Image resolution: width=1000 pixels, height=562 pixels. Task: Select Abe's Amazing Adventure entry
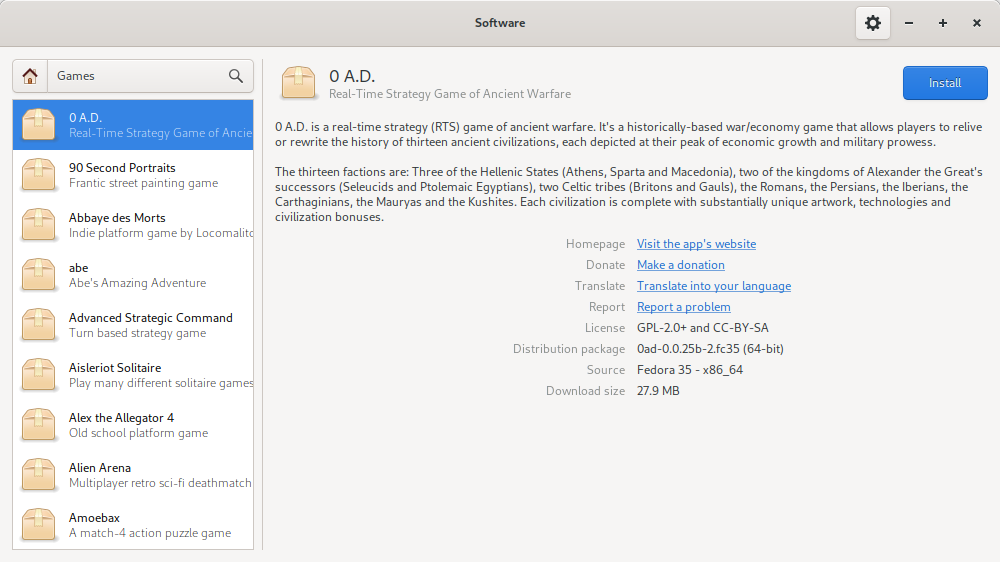click(x=133, y=274)
